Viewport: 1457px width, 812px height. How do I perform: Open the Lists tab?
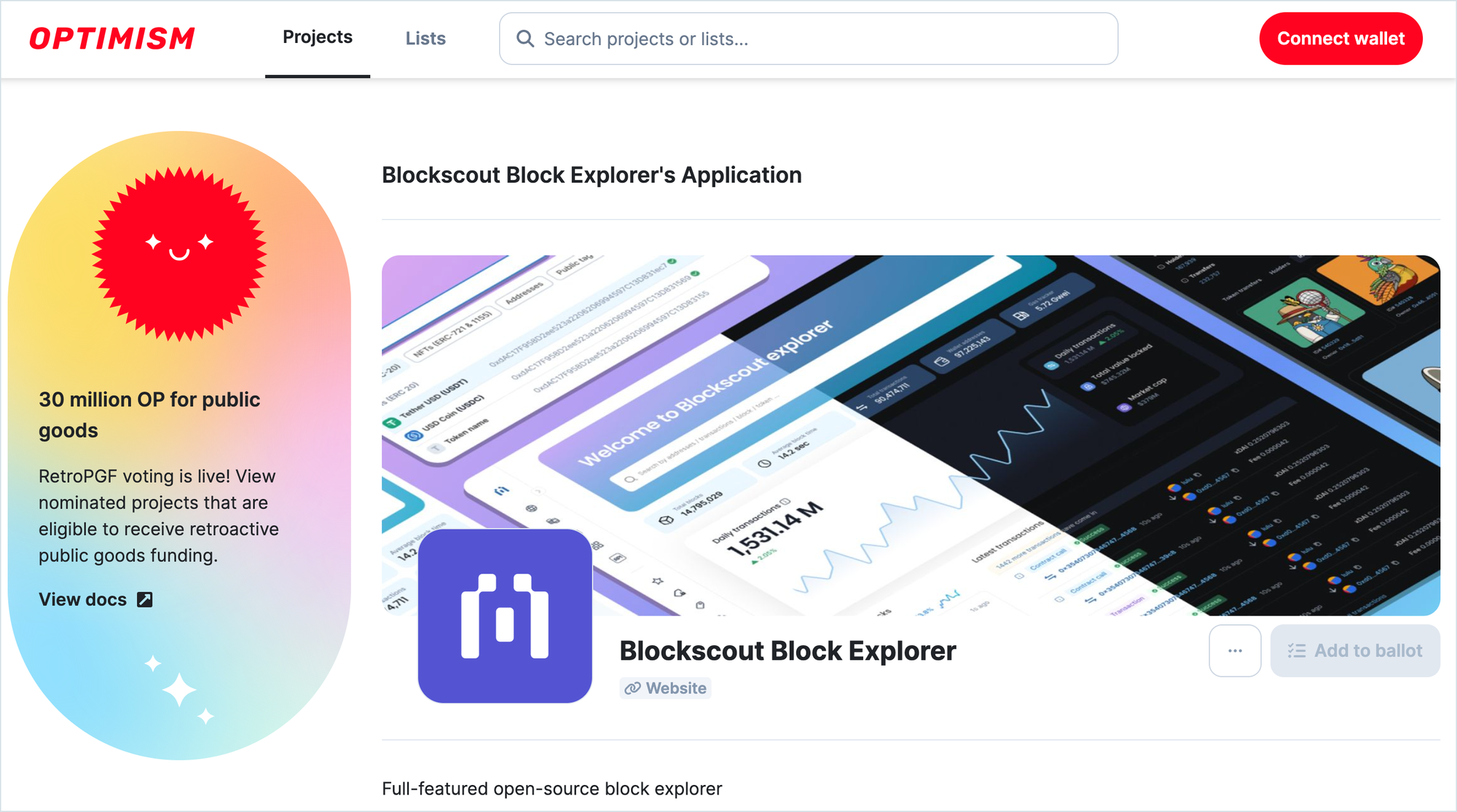pyautogui.click(x=425, y=39)
